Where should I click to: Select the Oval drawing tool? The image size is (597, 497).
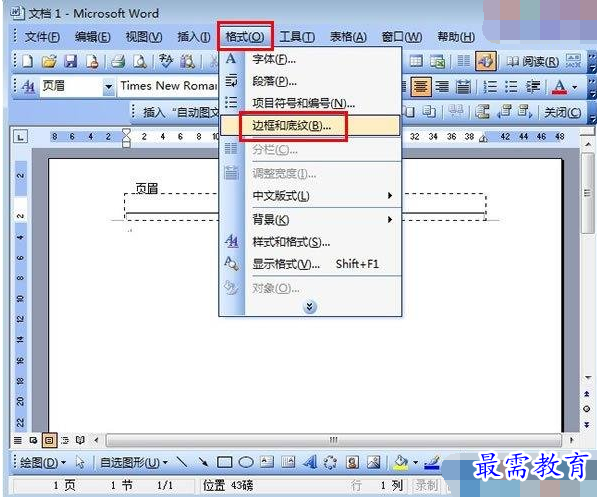(246, 463)
